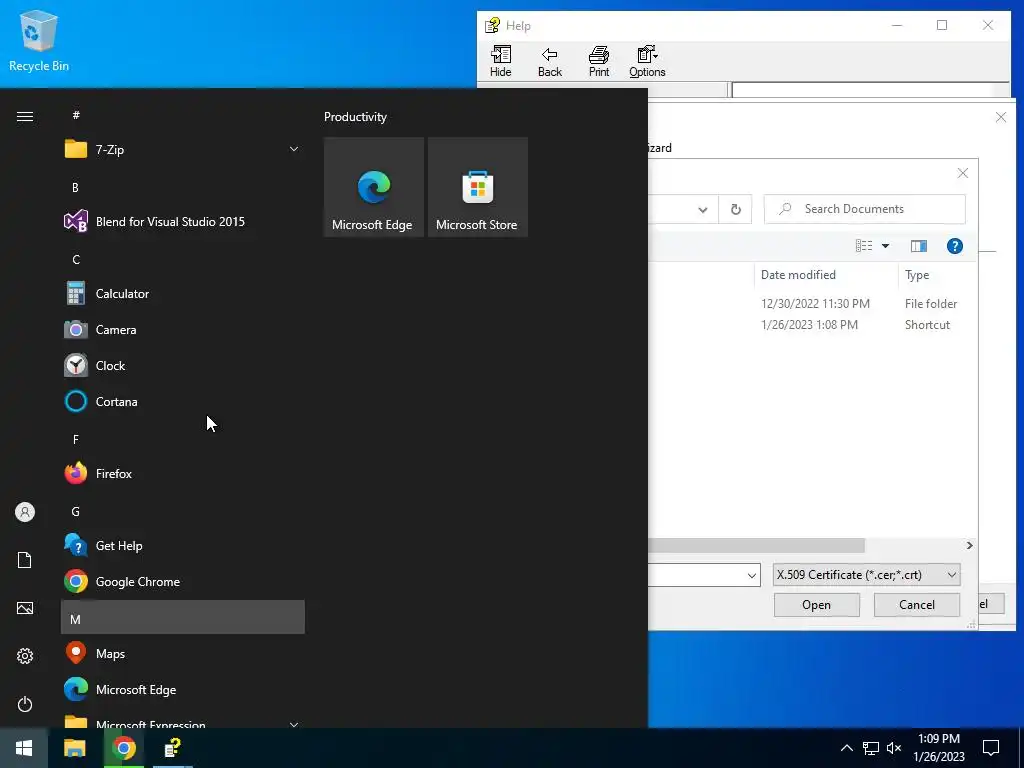1024x768 pixels.
Task: Click the taskbar clock showing 1:09 PM
Action: (938, 748)
